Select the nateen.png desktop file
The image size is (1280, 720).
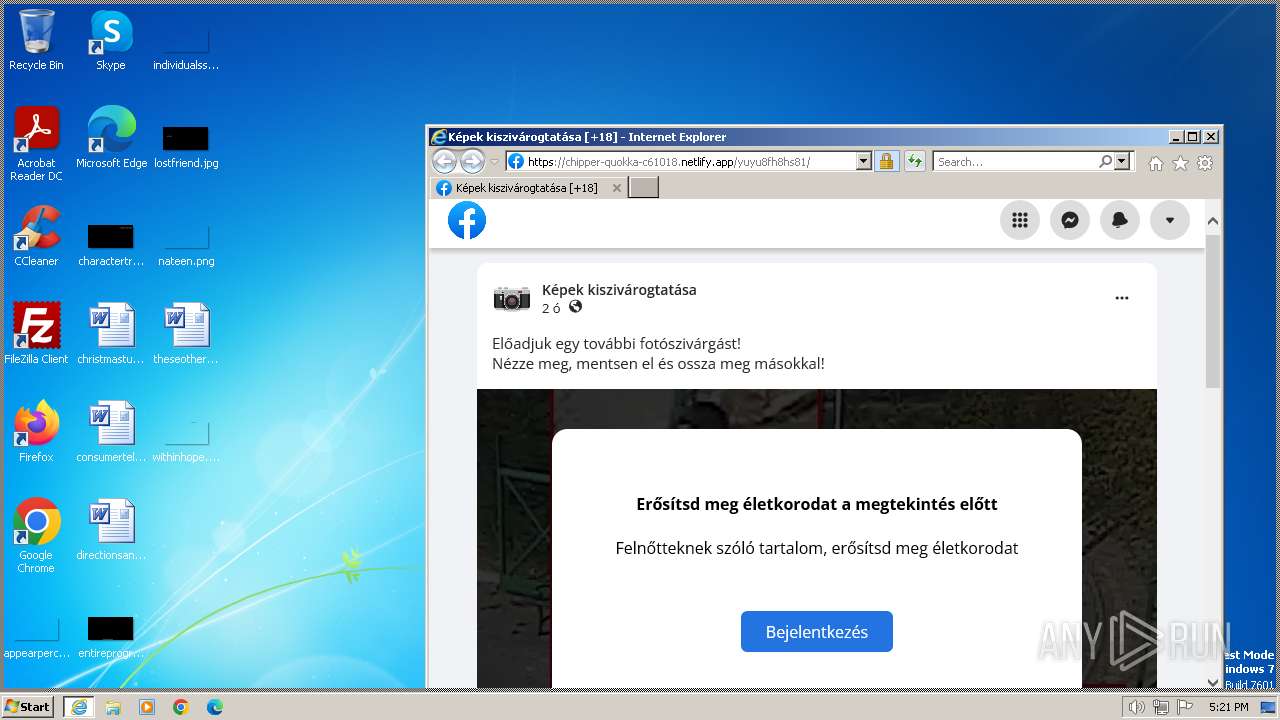click(x=186, y=243)
